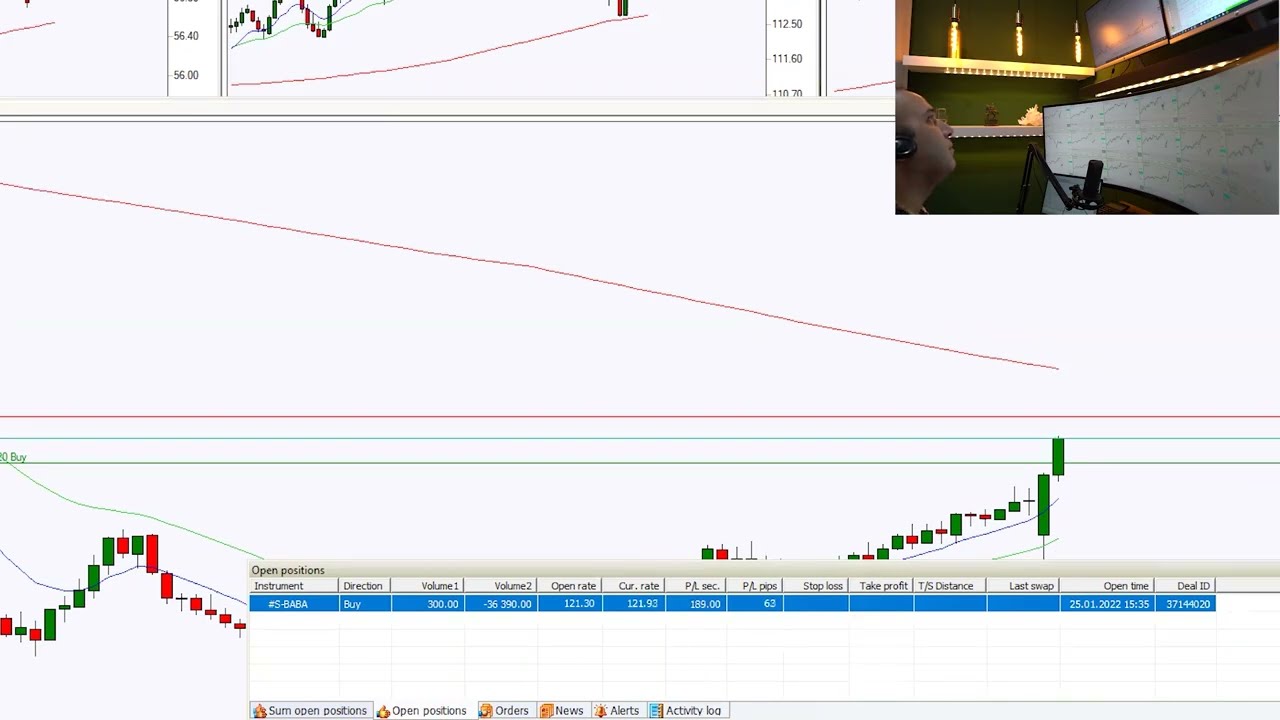Click the Volume1 column header
This screenshot has width=1280, height=720.
(439, 586)
